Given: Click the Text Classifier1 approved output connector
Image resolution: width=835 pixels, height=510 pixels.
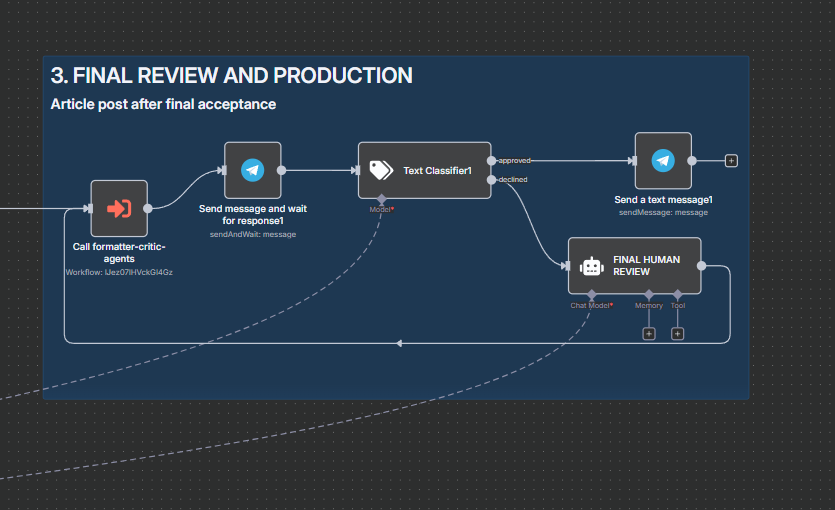Looking at the screenshot, I should pyautogui.click(x=491, y=160).
